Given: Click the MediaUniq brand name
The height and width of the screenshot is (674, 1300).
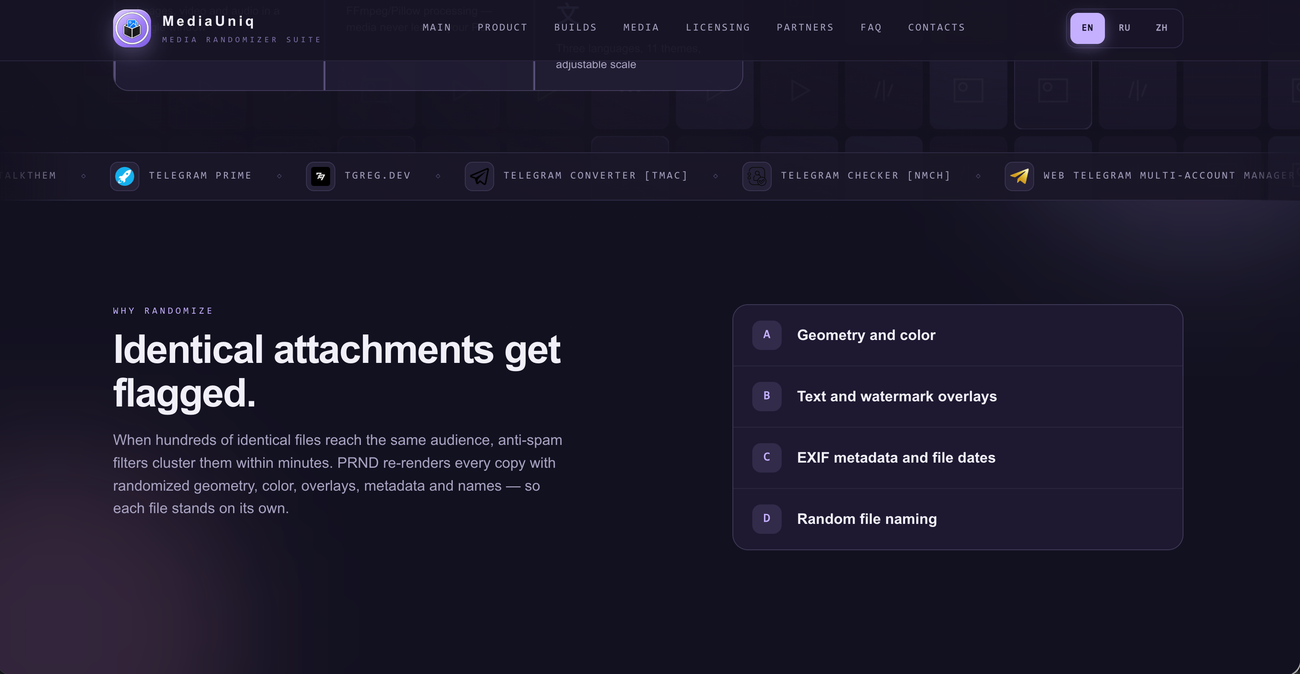Looking at the screenshot, I should click(209, 21).
